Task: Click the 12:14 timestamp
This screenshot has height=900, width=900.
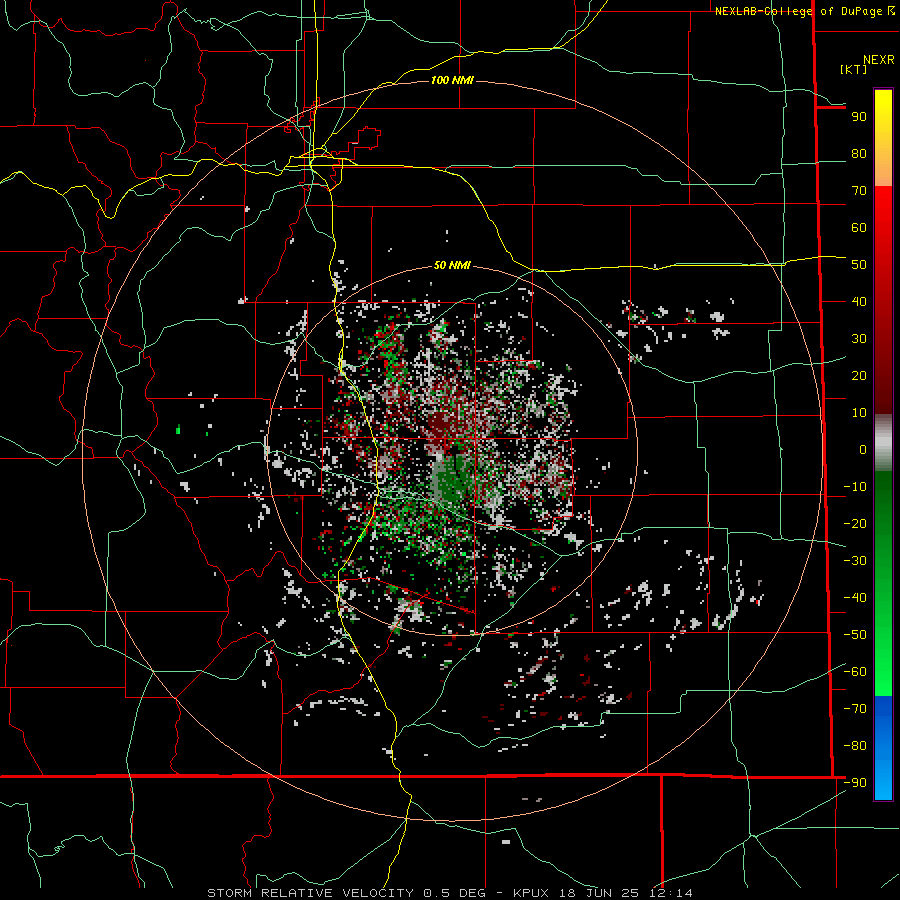Action: point(670,893)
